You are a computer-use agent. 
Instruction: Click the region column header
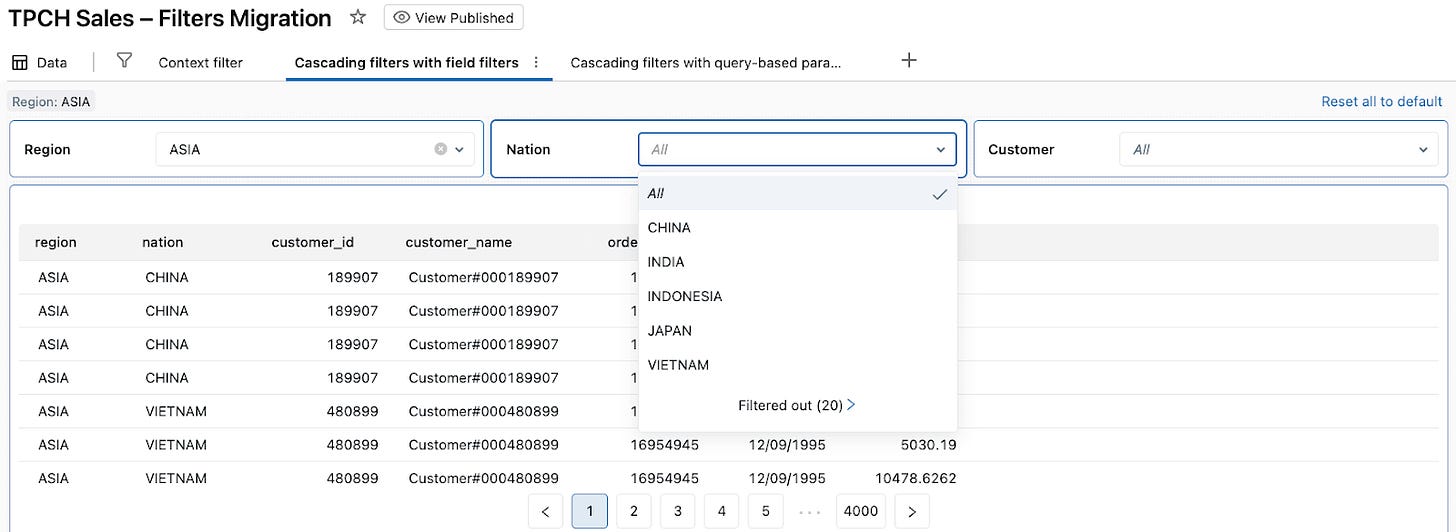pos(56,242)
